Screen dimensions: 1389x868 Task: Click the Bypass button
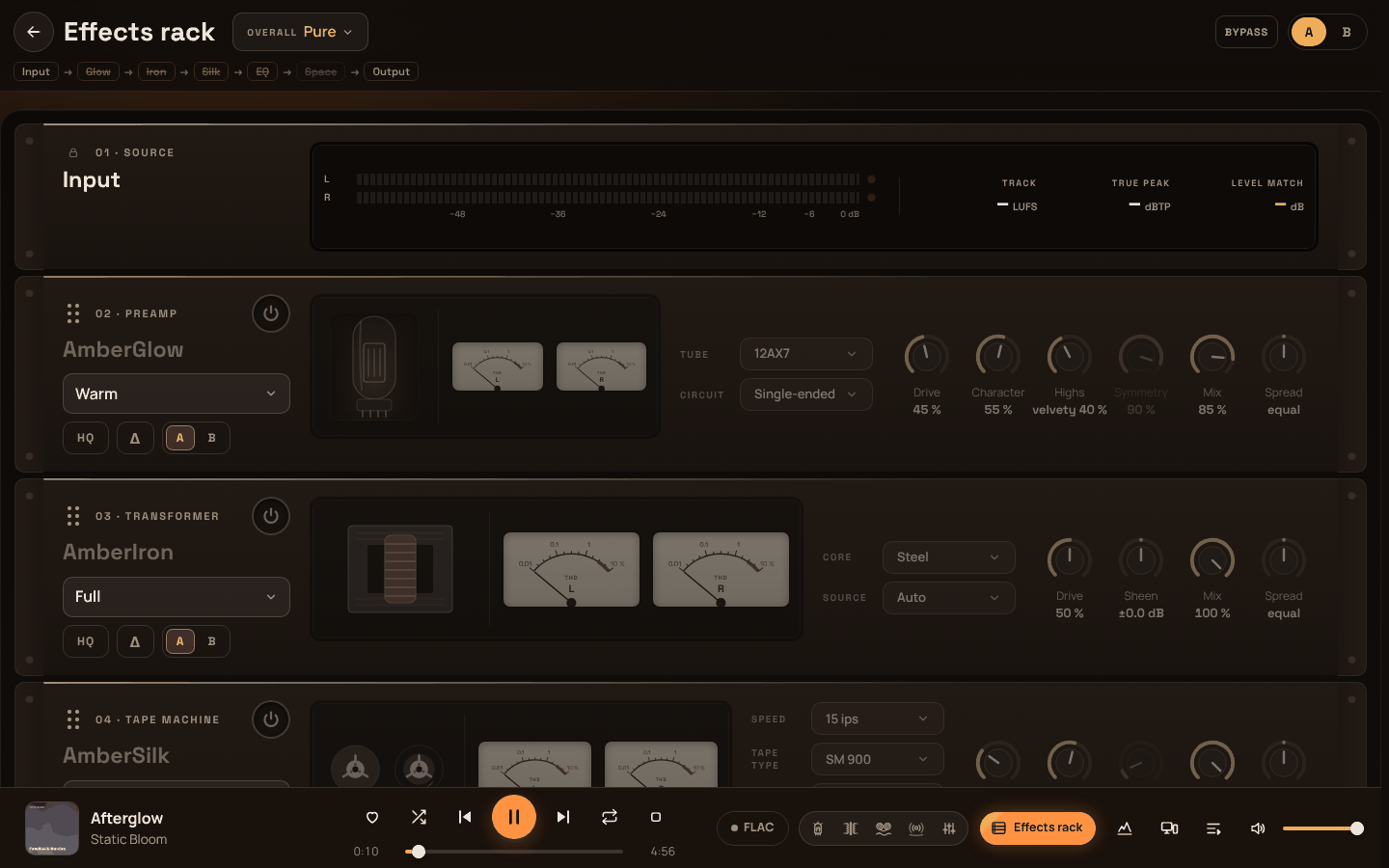(x=1246, y=32)
